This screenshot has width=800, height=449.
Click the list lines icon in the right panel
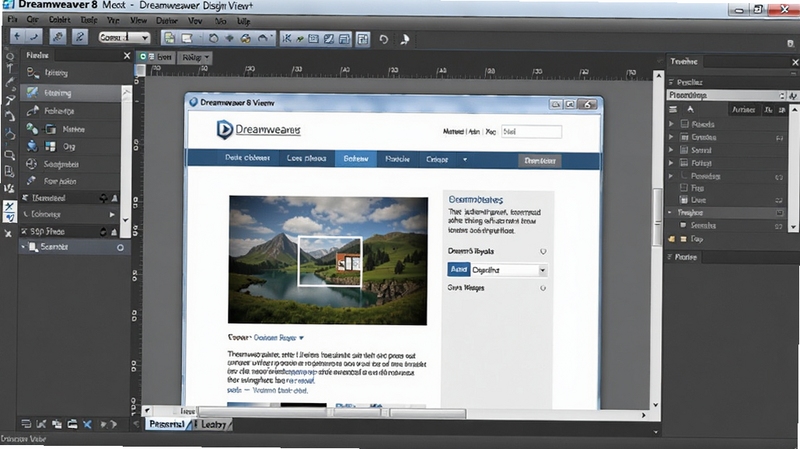[673, 109]
